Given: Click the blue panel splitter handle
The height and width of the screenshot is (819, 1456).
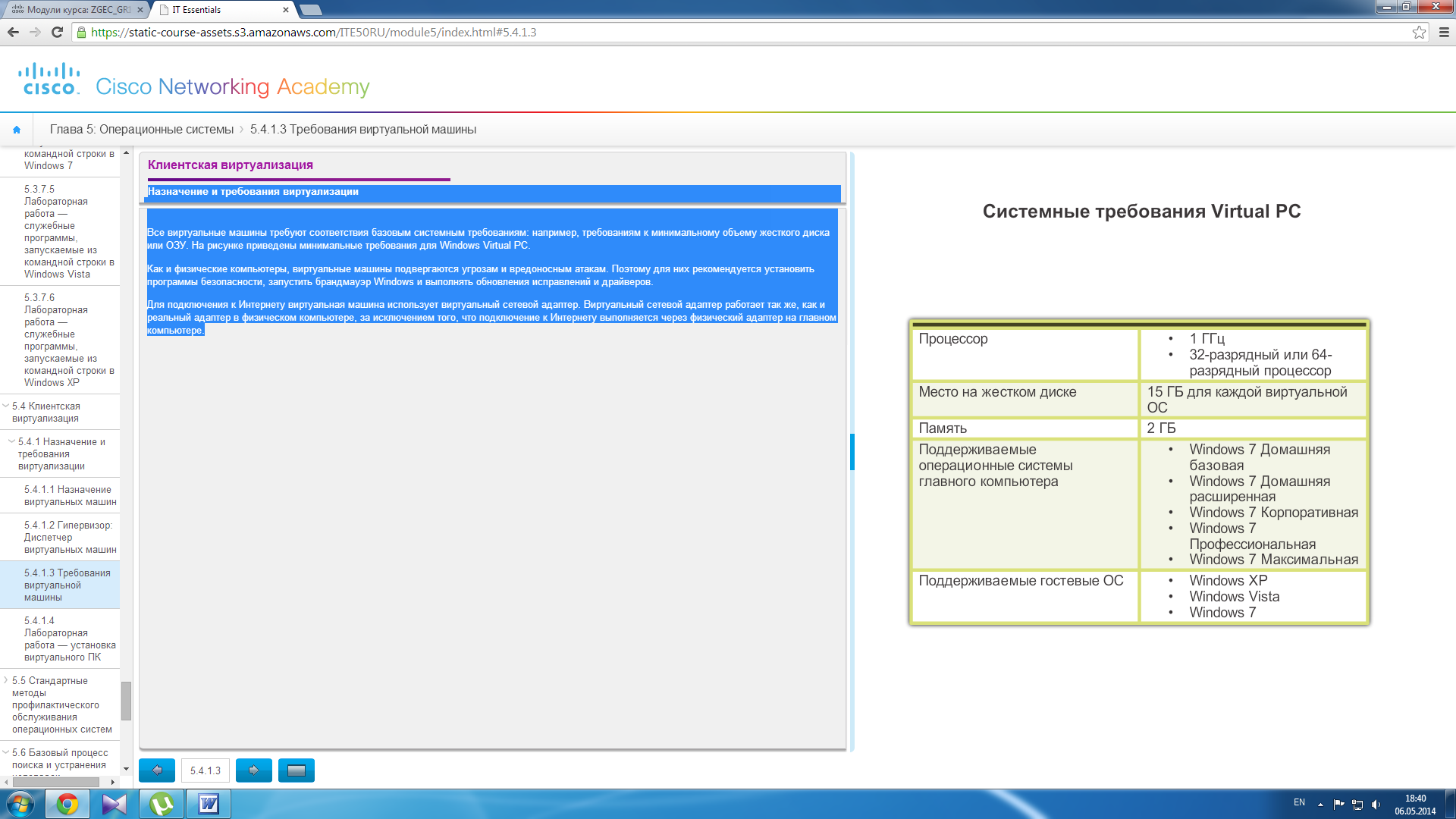Looking at the screenshot, I should pyautogui.click(x=852, y=452).
